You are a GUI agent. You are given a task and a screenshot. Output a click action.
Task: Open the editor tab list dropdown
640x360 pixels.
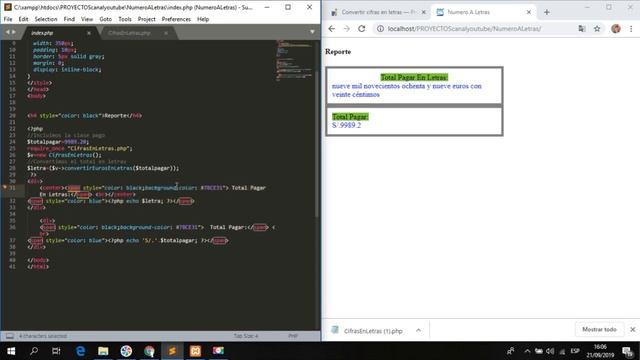(x=312, y=32)
